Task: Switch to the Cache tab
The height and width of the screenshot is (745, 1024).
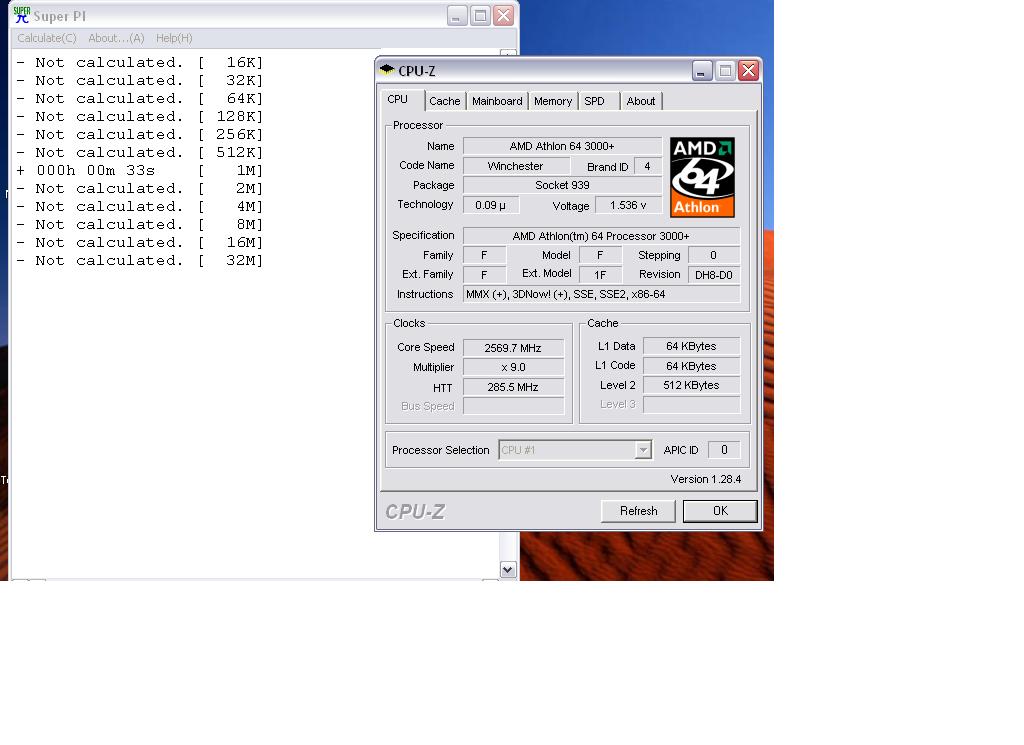Action: pyautogui.click(x=445, y=101)
